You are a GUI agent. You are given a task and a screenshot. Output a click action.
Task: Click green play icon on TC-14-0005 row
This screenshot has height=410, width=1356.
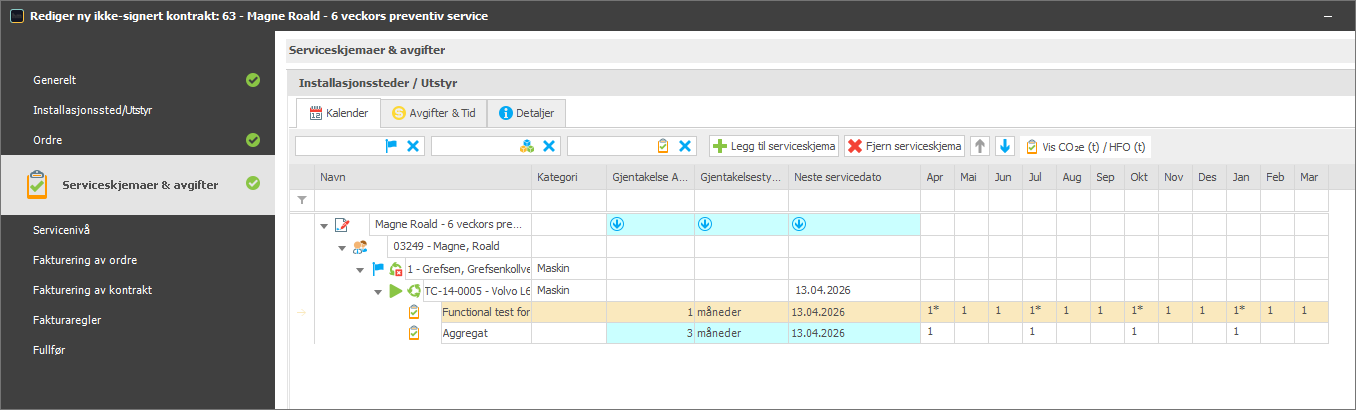tap(396, 291)
